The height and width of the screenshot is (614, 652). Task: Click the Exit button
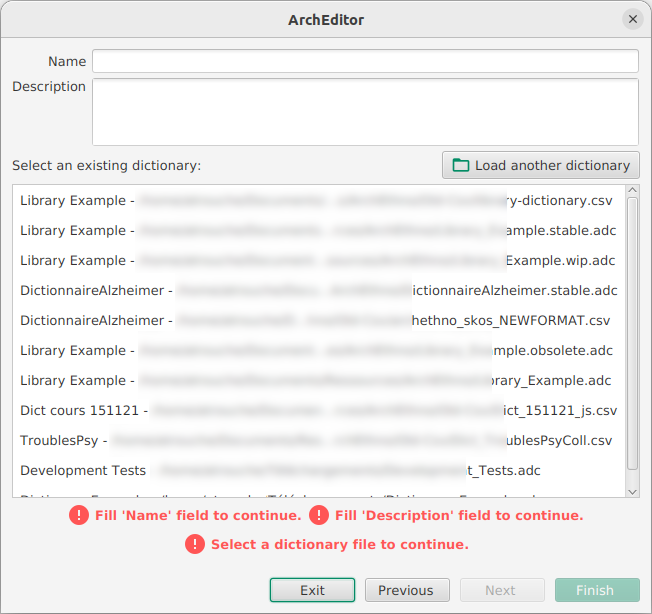tap(312, 590)
